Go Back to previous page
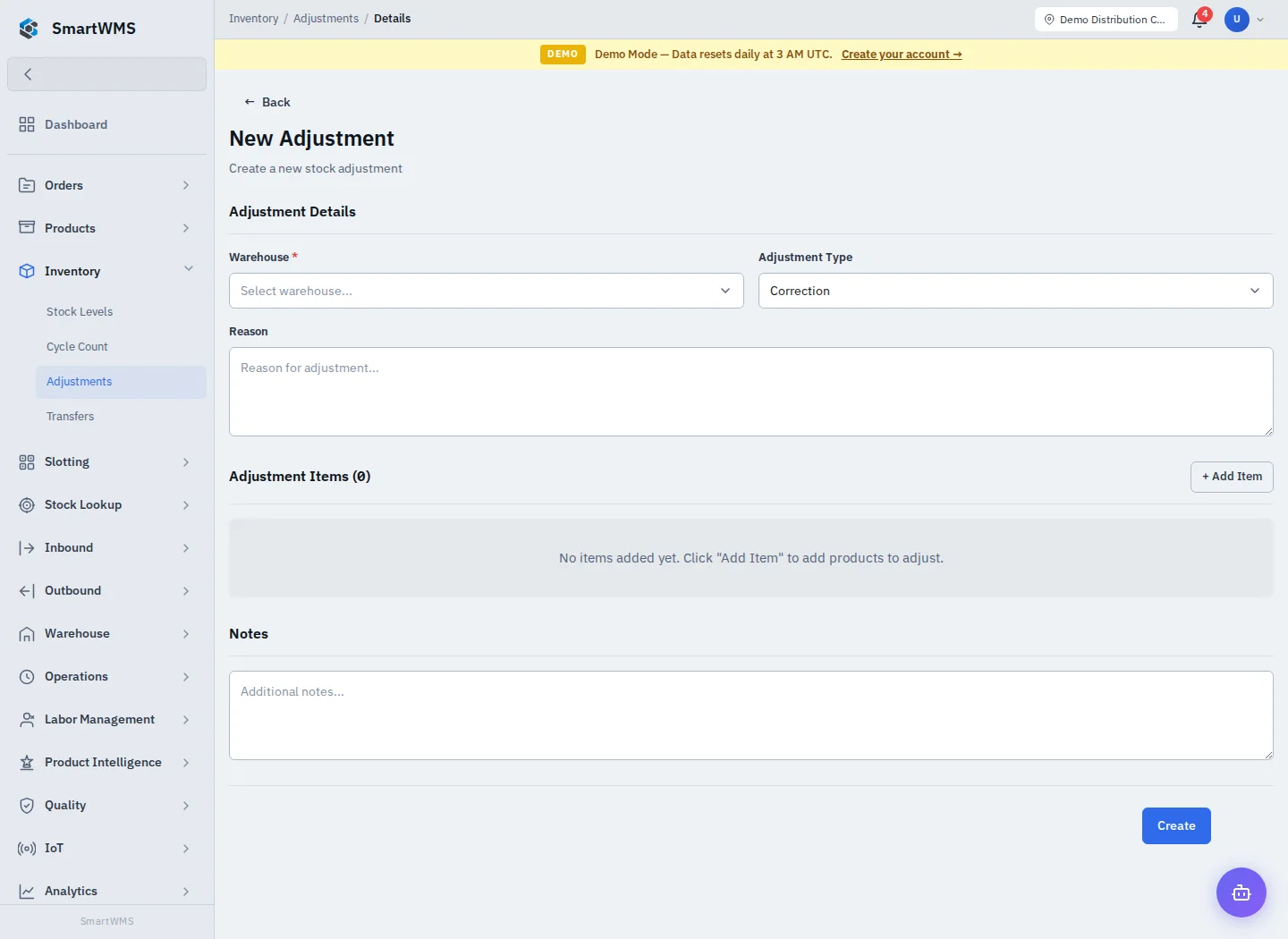Screen dimensions: 1288x939 (x=267, y=102)
